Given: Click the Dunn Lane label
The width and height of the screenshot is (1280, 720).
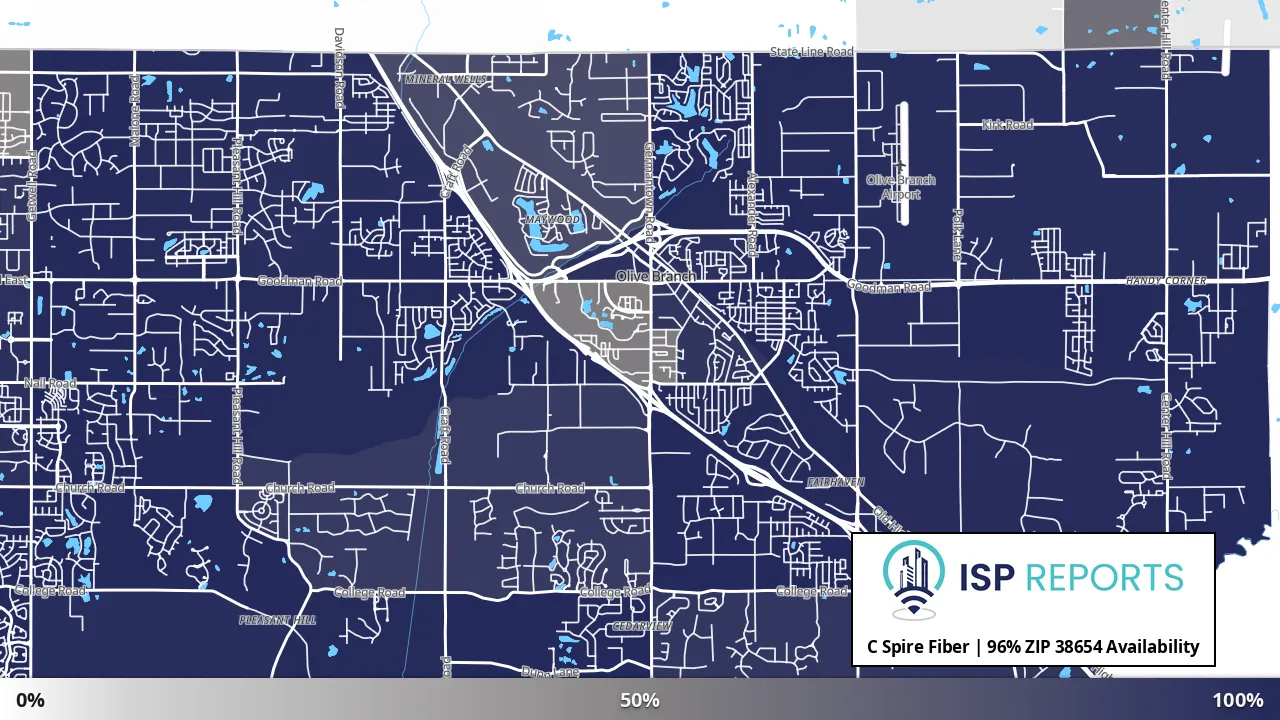Looking at the screenshot, I should click(550, 672).
